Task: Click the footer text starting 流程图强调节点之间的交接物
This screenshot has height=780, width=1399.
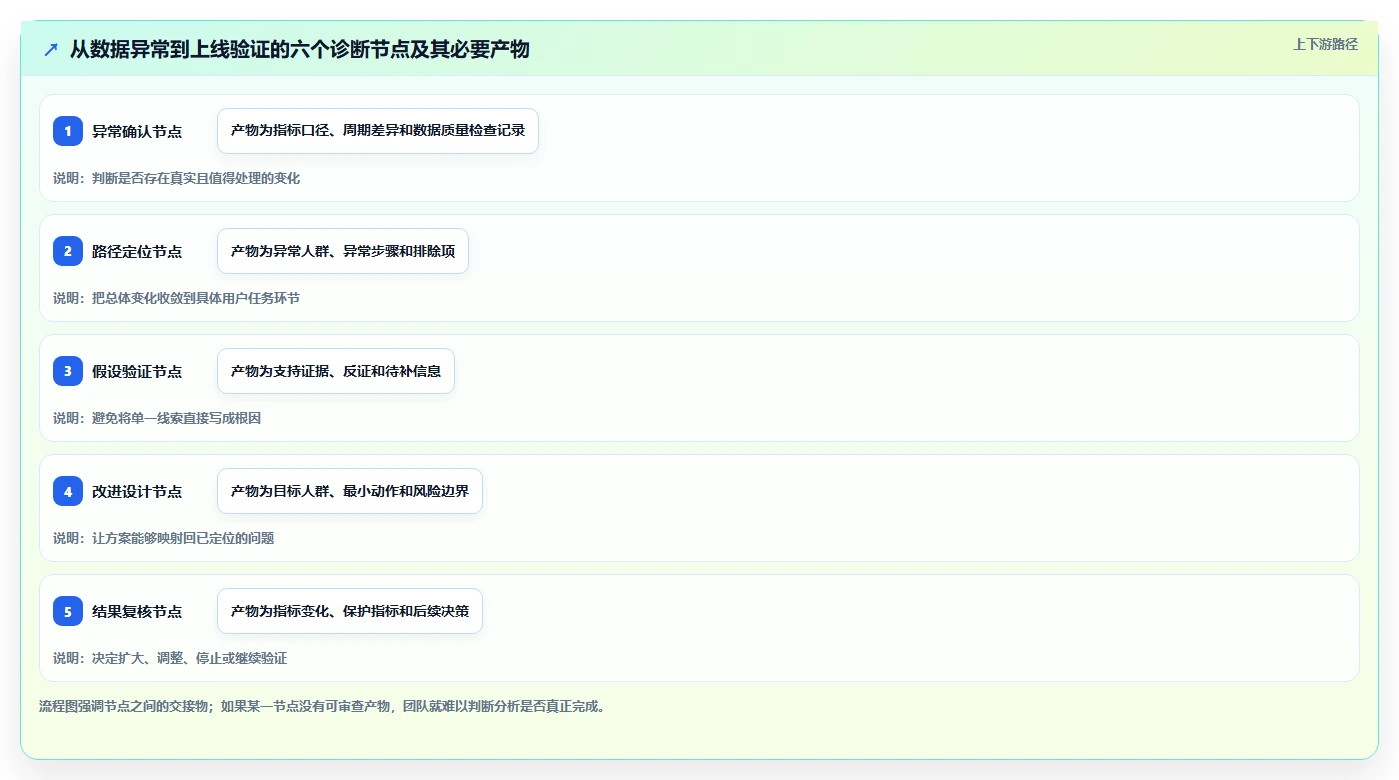Action: pyautogui.click(x=322, y=706)
